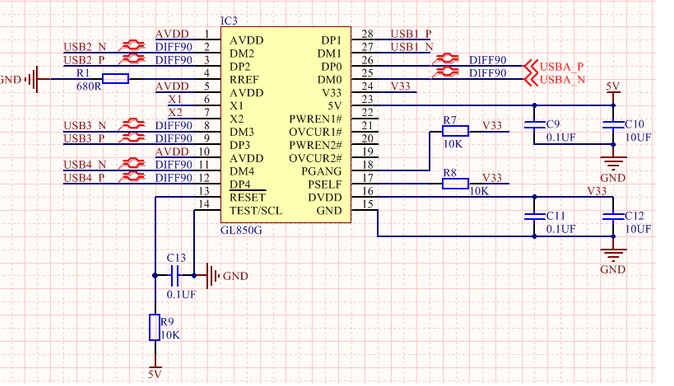Click the PWREN2# pin name inside IC3
The width and height of the screenshot is (674, 386).
click(316, 145)
